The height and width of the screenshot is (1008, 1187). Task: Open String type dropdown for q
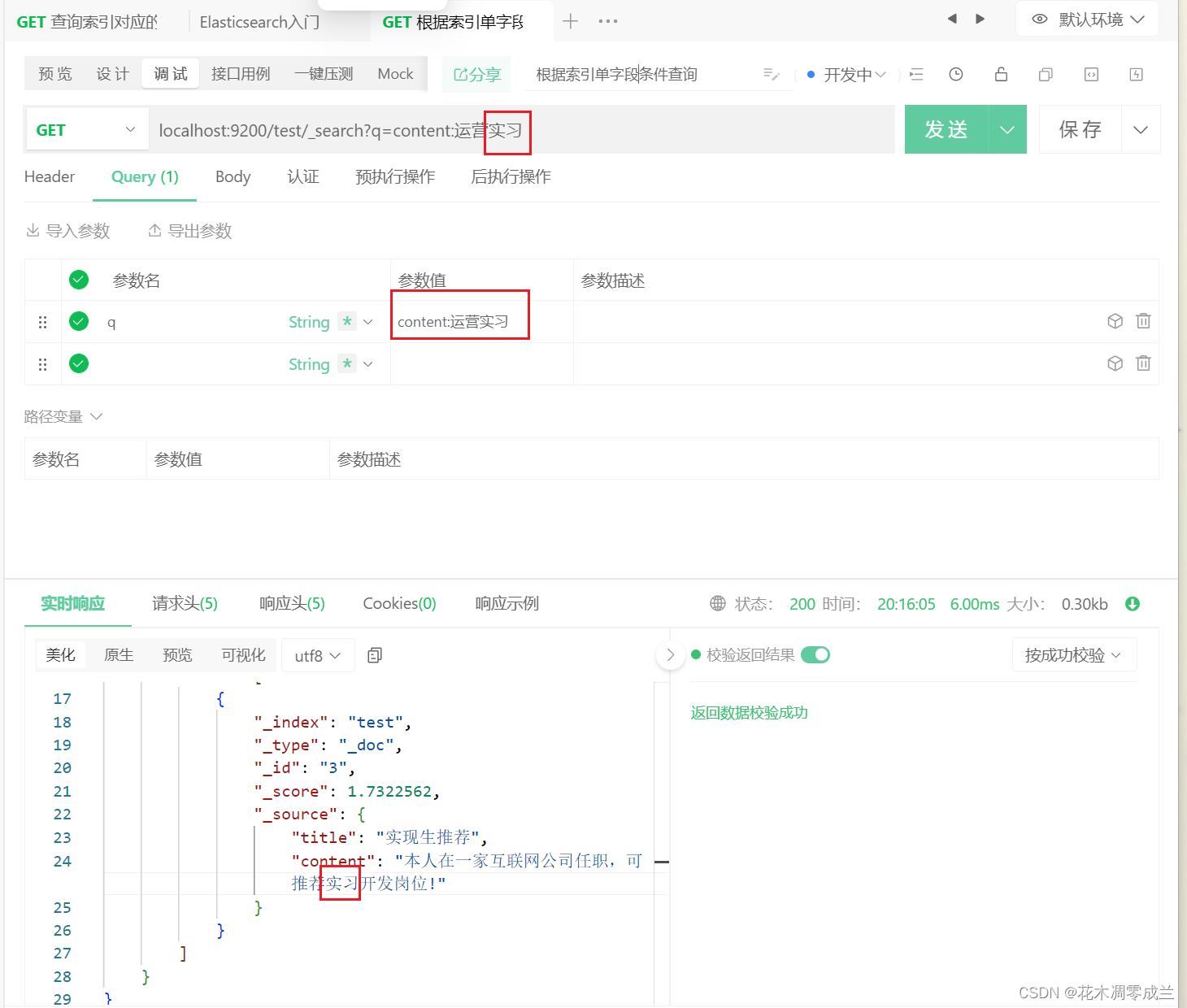pos(330,322)
